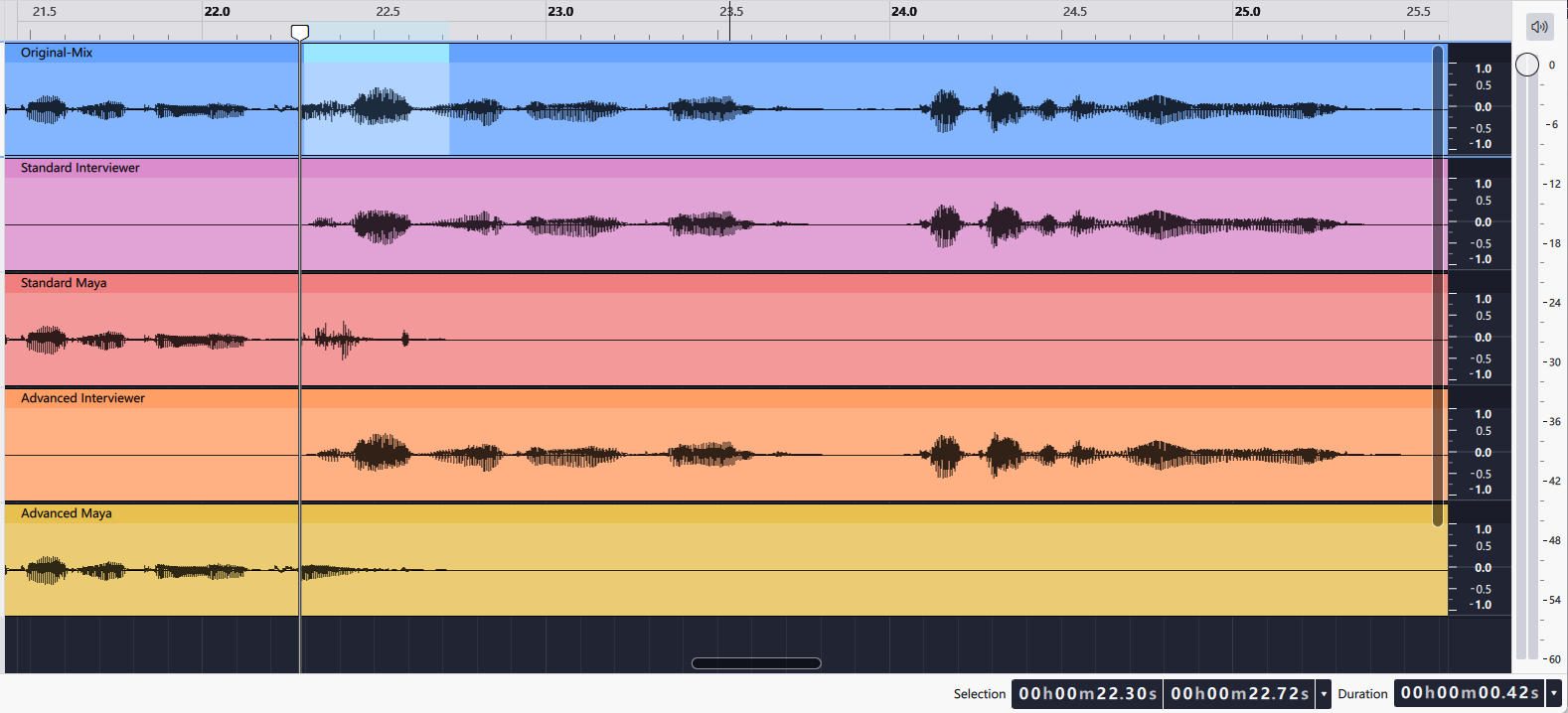Viewport: 1568px width, 713px height.
Task: Open the duration time format dropdown
Action: [1554, 693]
